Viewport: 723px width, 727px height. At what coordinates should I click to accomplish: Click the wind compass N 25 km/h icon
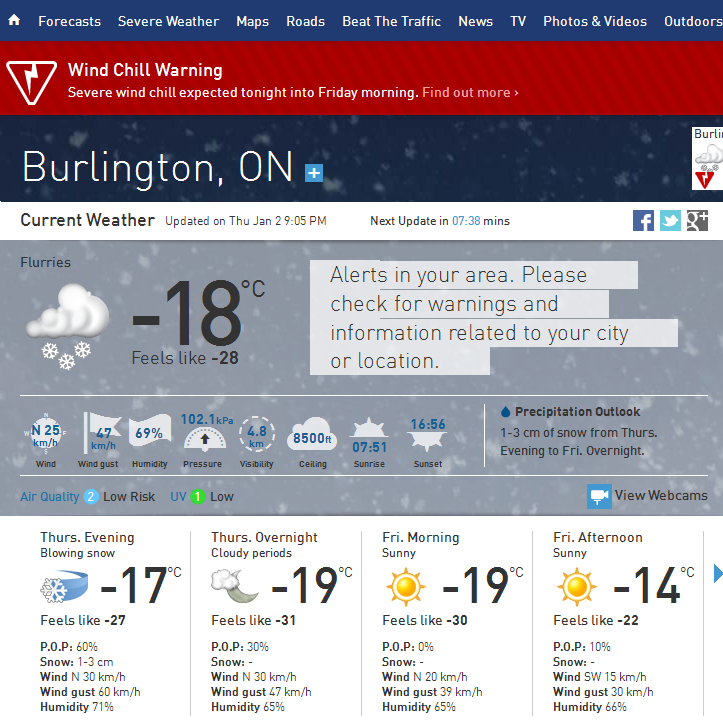[x=45, y=435]
